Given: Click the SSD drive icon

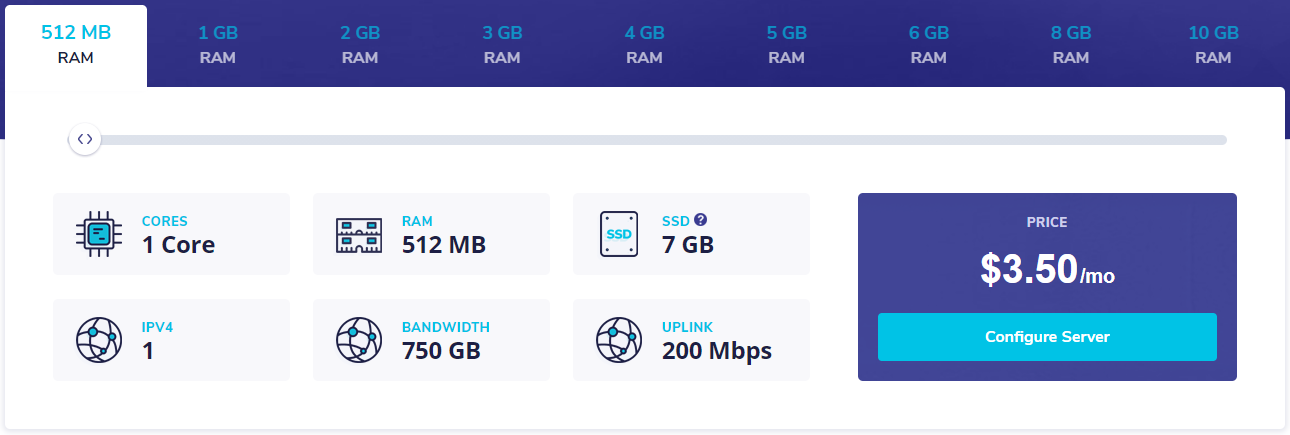Looking at the screenshot, I should (618, 234).
